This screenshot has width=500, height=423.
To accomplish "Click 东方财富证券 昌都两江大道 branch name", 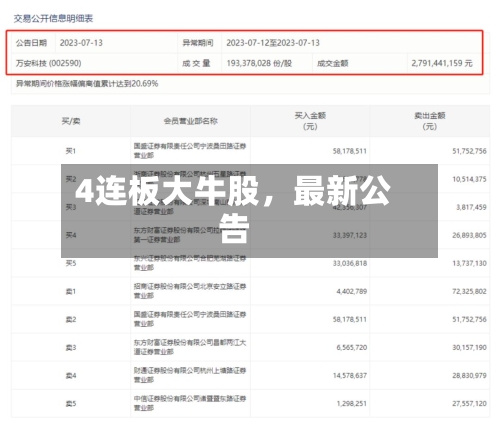I will coord(190,347).
